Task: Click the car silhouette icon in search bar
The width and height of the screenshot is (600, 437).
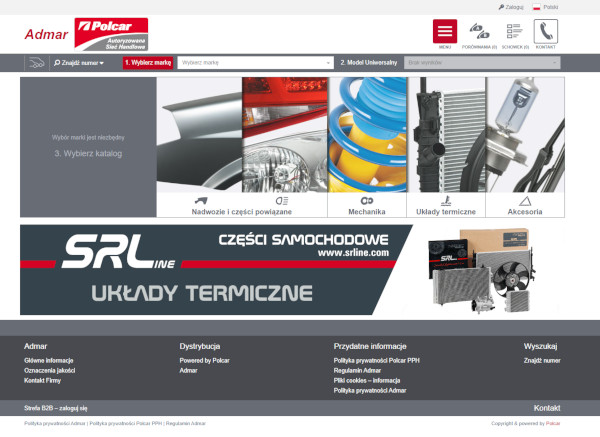Action: tap(35, 62)
